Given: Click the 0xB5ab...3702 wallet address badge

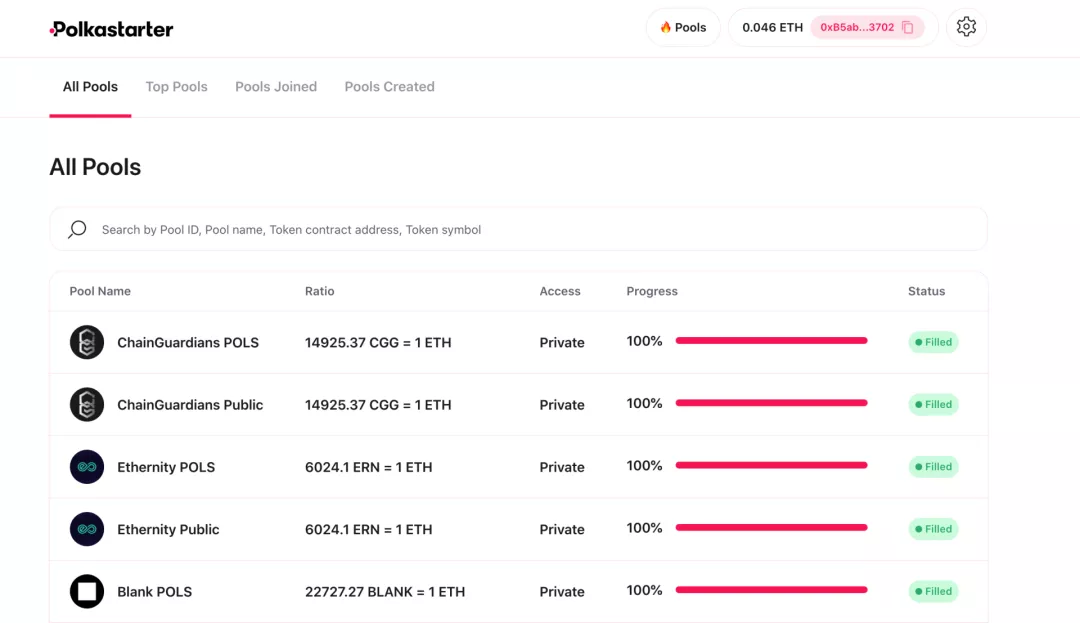Looking at the screenshot, I should pos(867,28).
